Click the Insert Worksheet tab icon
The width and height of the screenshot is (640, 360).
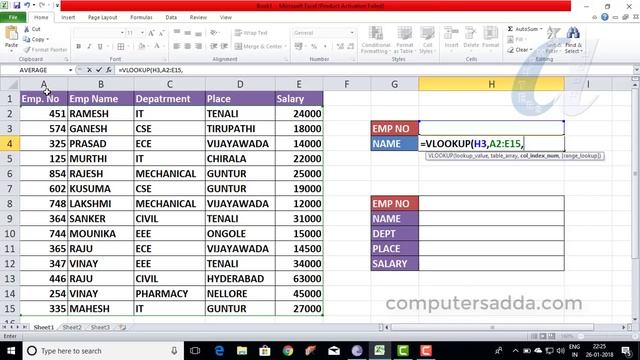[x=122, y=327]
